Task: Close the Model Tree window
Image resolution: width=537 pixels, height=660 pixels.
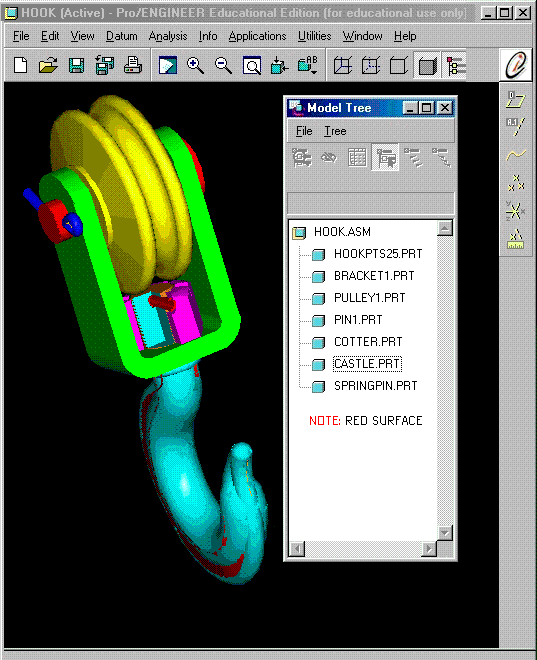Action: click(x=444, y=108)
